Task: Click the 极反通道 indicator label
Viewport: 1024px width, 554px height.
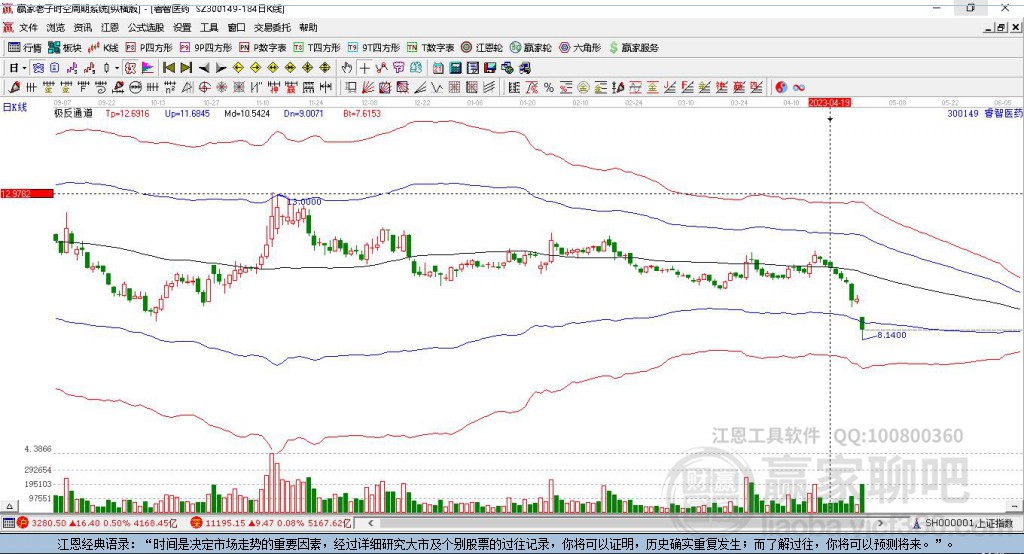Action: point(73,114)
